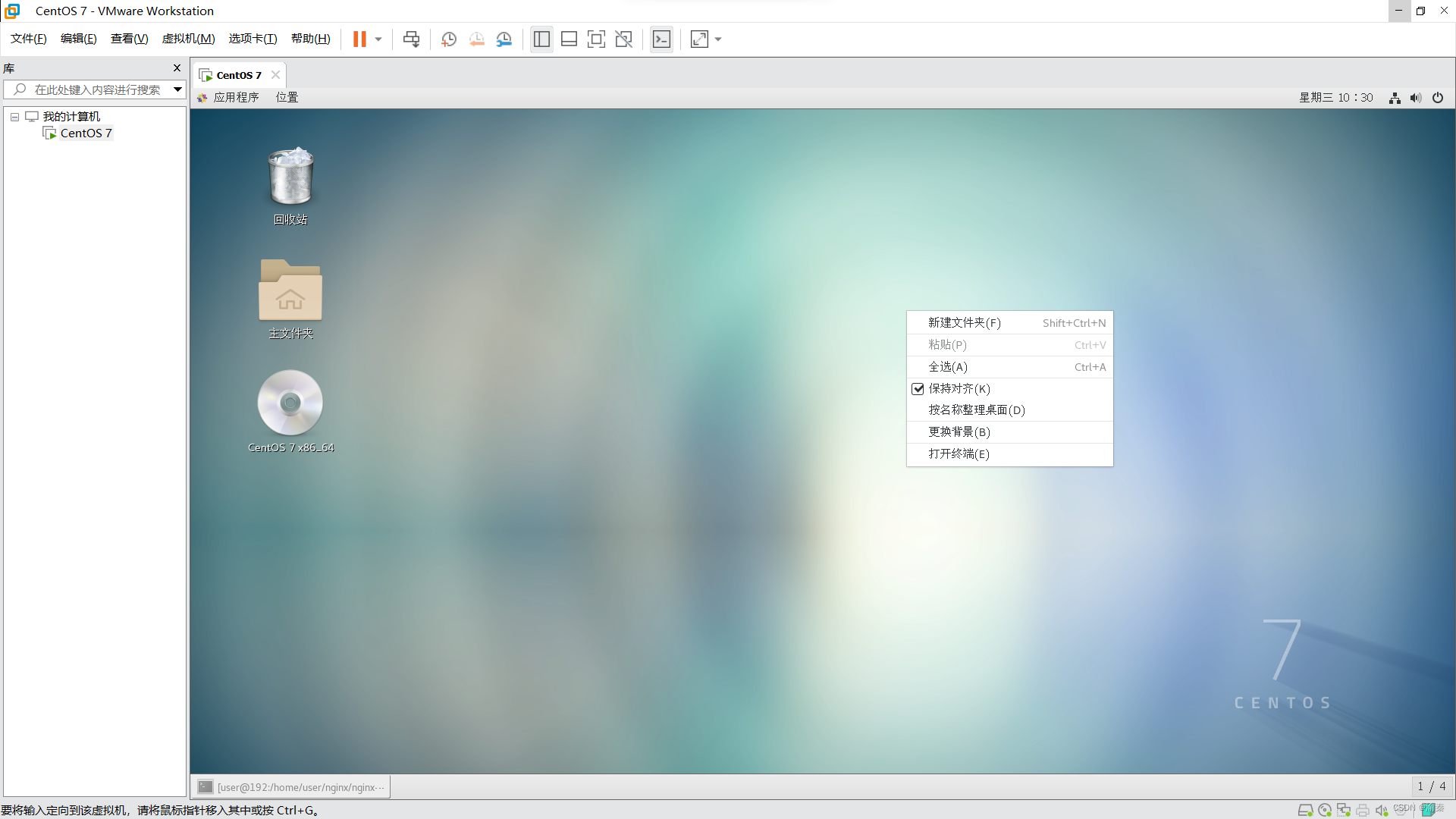This screenshot has width=1456, height=819.
Task: Click the nginx terminal taskbar button
Action: pyautogui.click(x=291, y=787)
